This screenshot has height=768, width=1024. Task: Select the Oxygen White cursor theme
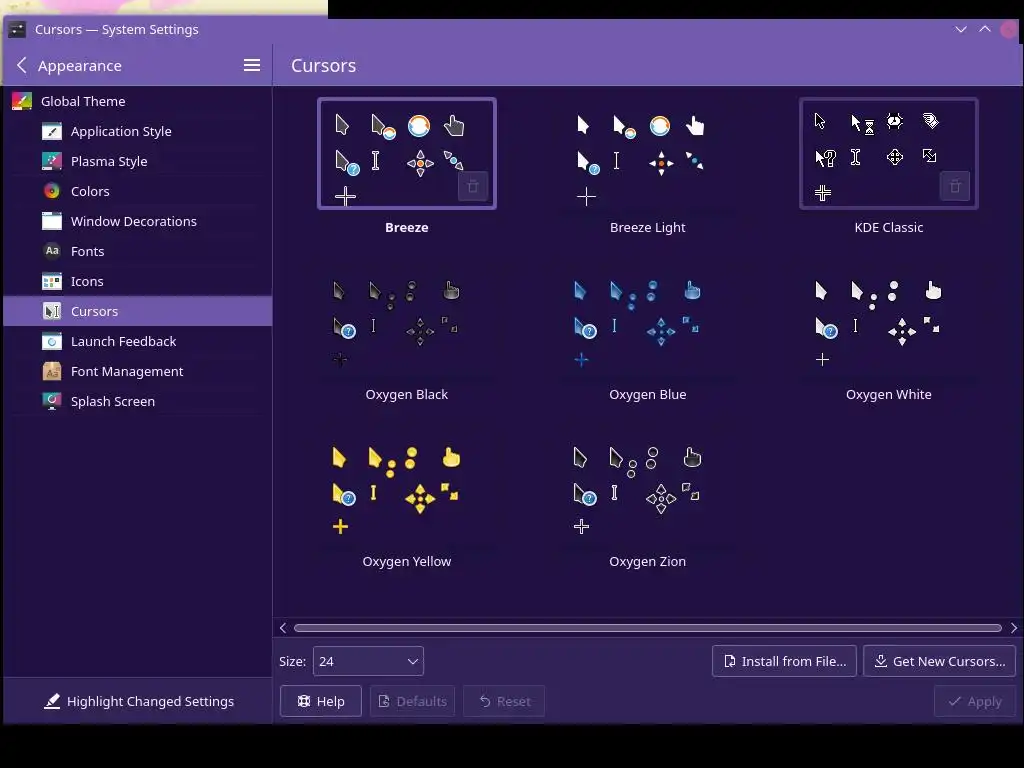click(x=889, y=321)
